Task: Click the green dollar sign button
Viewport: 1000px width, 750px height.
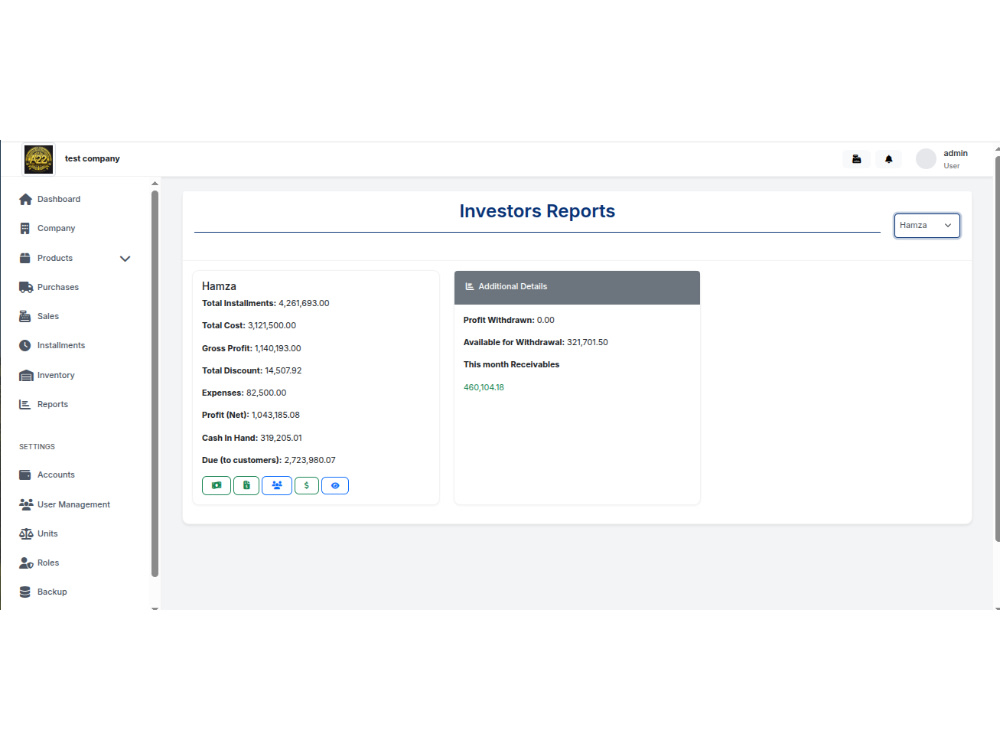Action: click(x=306, y=486)
